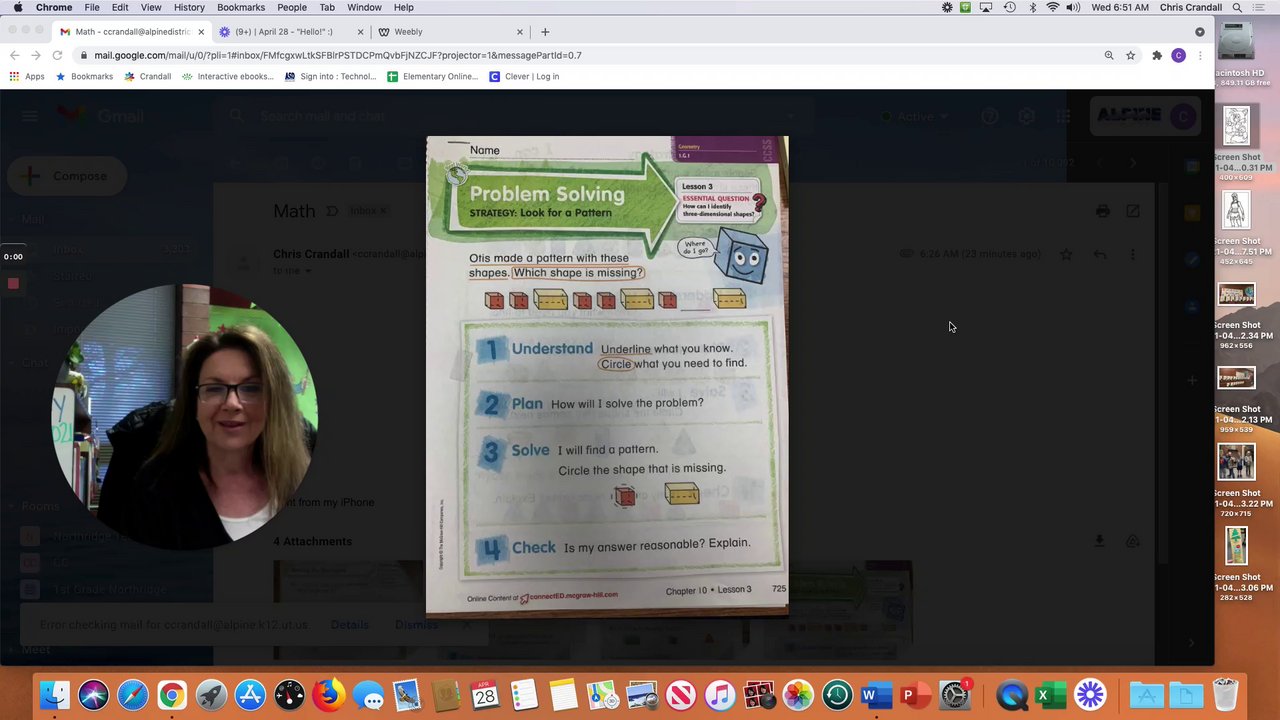This screenshot has height=720, width=1280.
Task: Switch to the April 28 'Hello!' tab
Action: 289,32
